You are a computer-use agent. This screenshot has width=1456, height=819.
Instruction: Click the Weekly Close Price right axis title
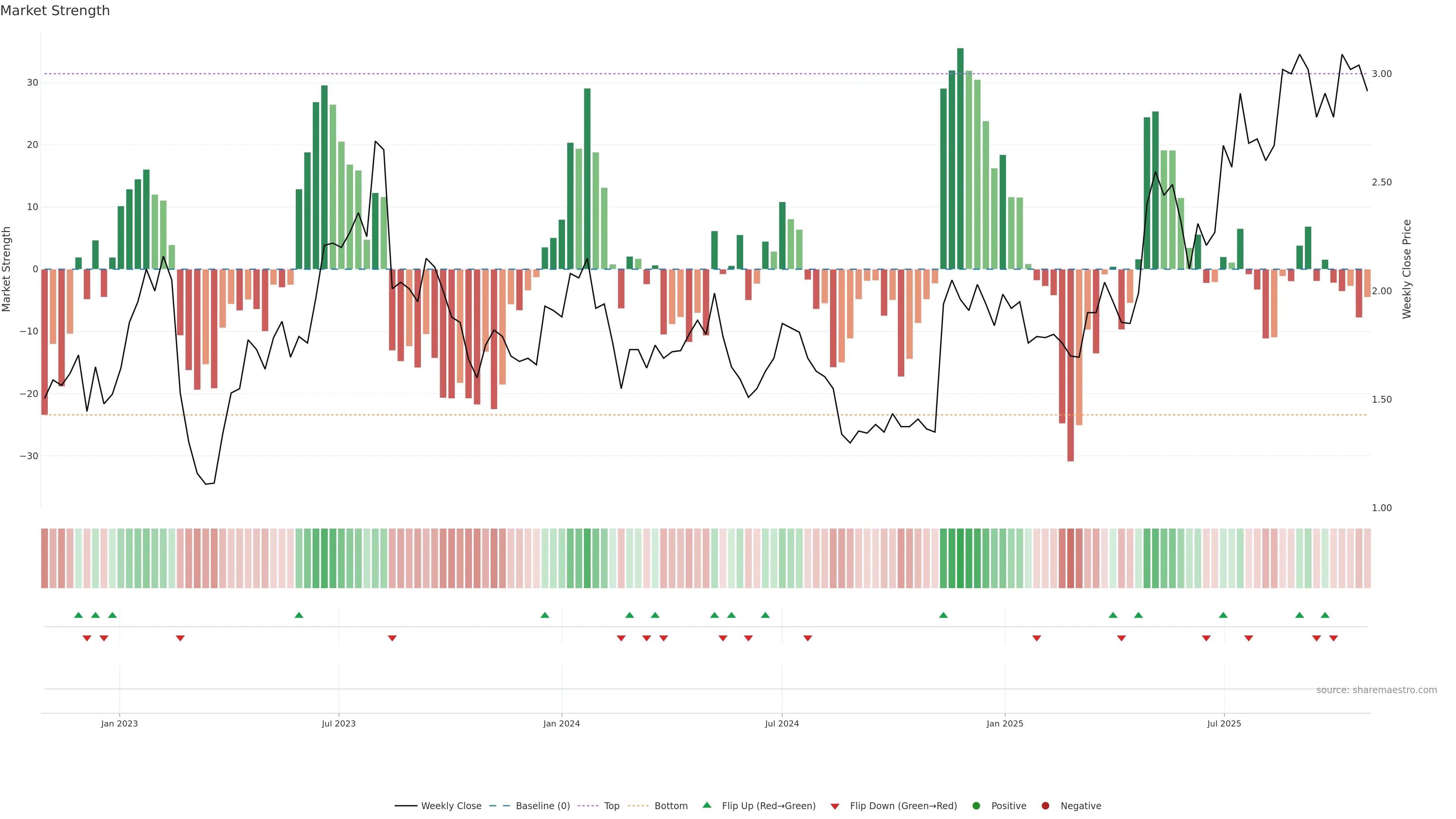(1407, 269)
